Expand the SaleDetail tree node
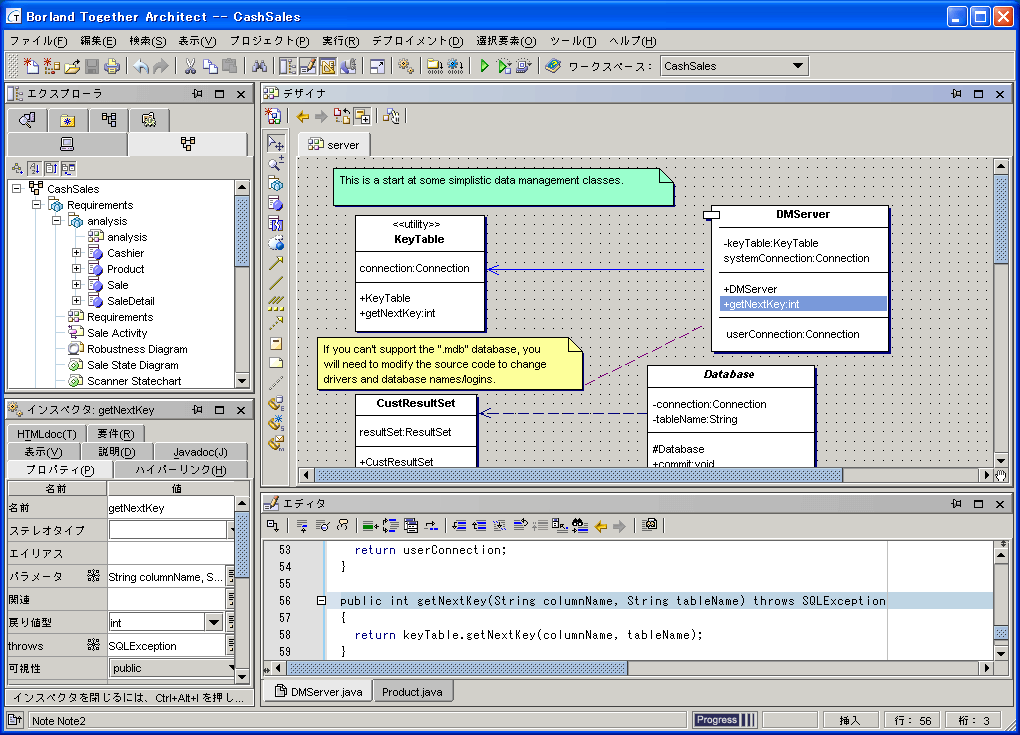The width and height of the screenshot is (1020, 735). point(77,301)
